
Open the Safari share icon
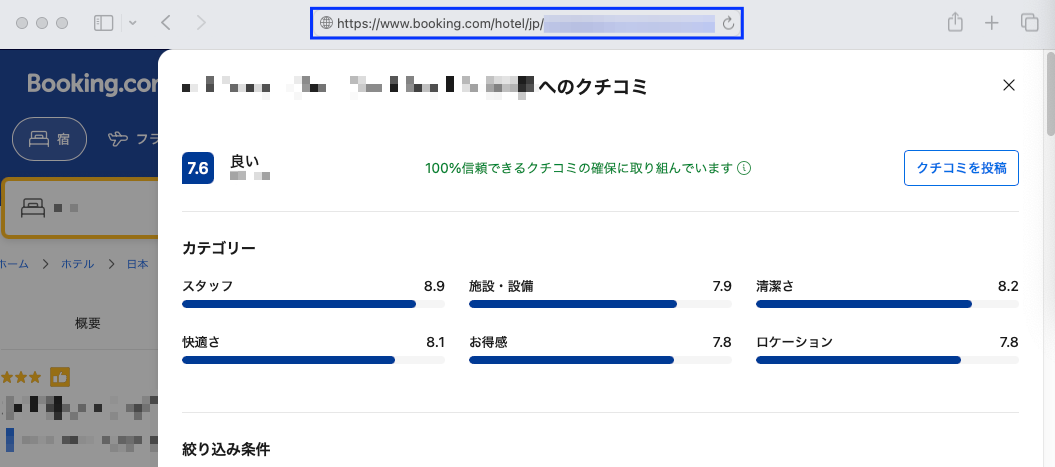pos(955,23)
